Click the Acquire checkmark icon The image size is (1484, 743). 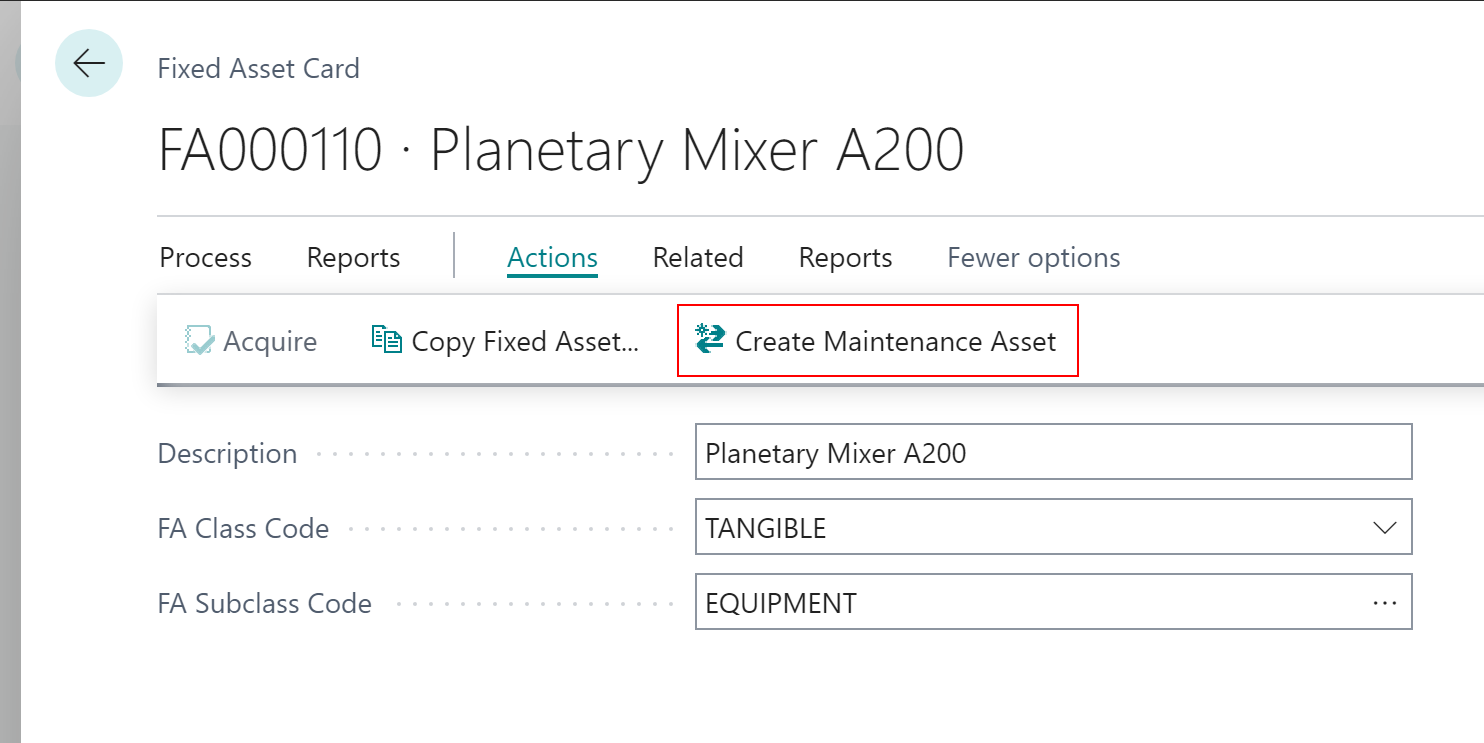pyautogui.click(x=200, y=341)
